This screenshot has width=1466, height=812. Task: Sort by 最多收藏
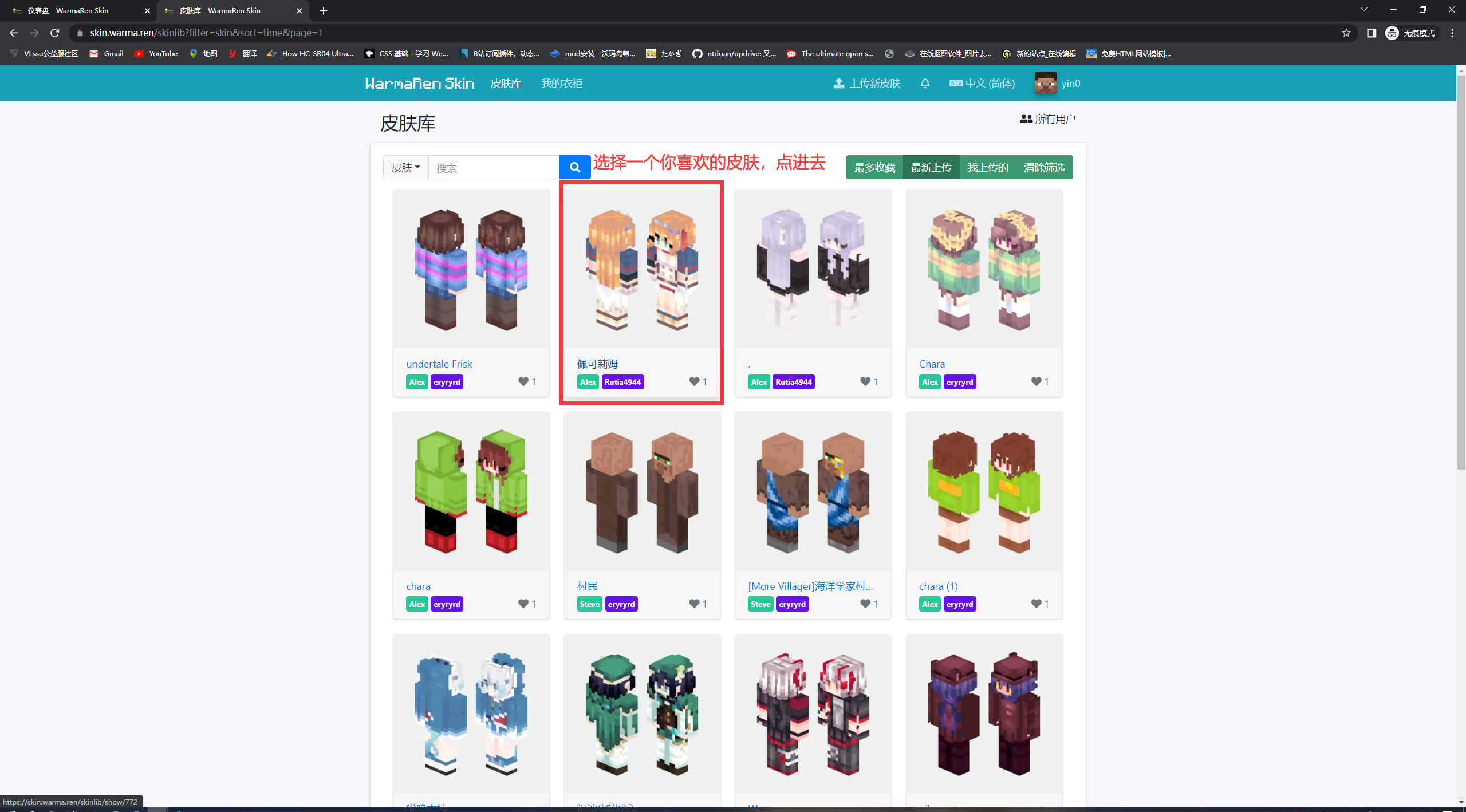point(874,167)
